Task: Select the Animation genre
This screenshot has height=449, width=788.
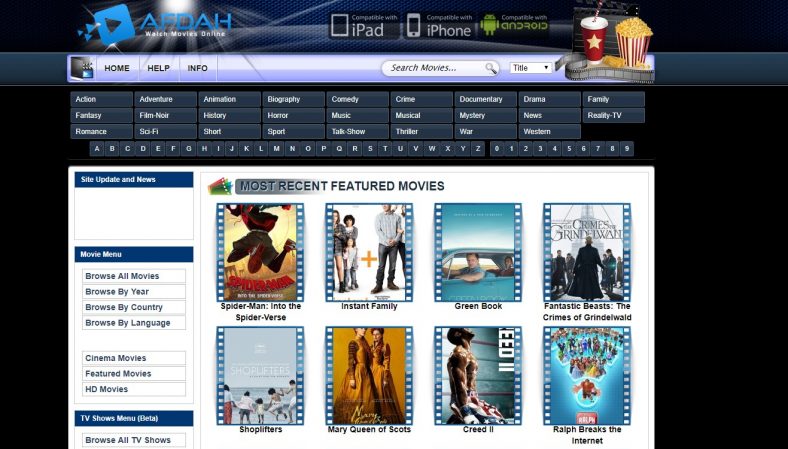Action: [229, 99]
